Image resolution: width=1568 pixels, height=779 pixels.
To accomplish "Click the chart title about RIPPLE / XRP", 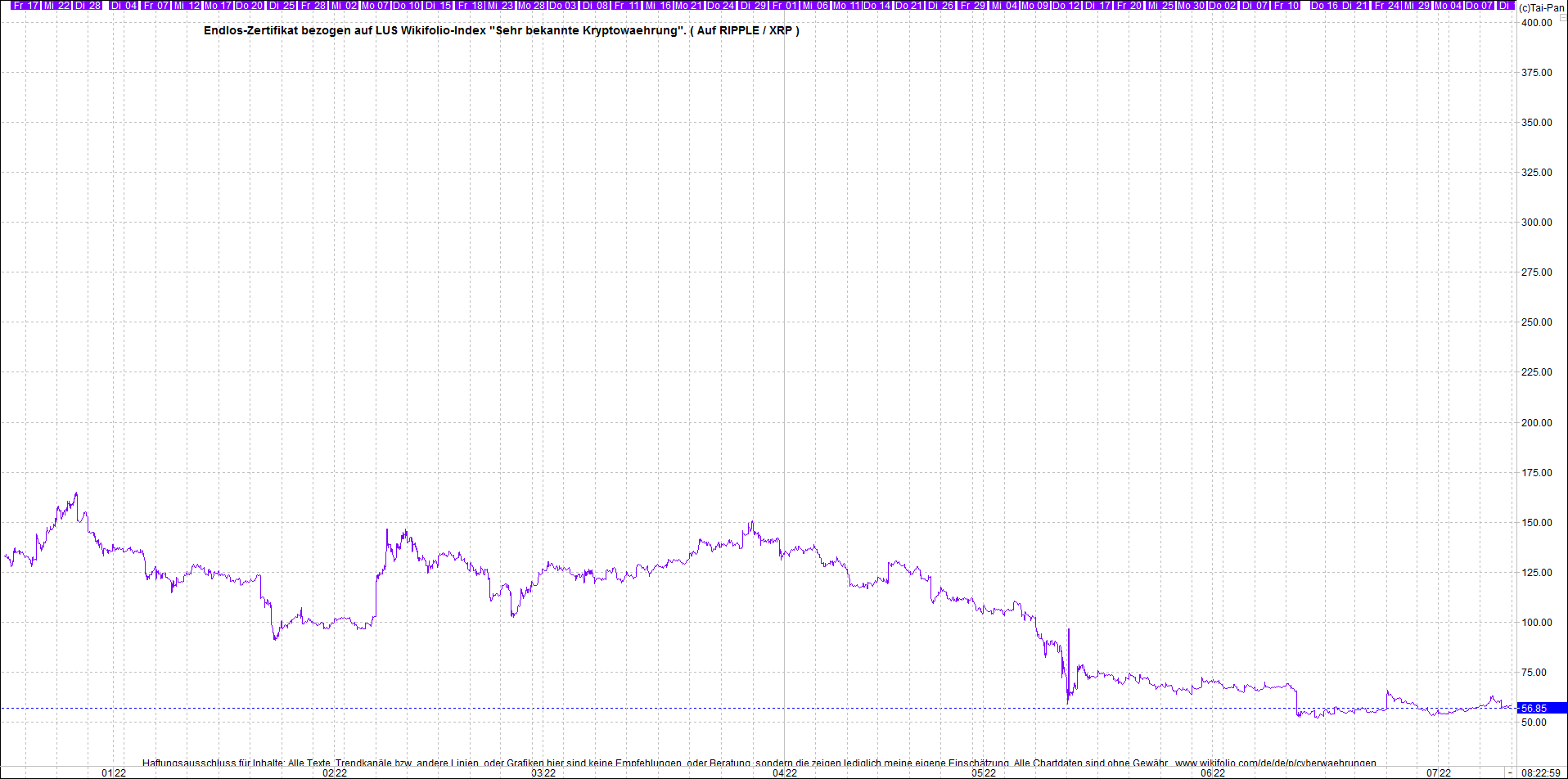I will pos(502,30).
